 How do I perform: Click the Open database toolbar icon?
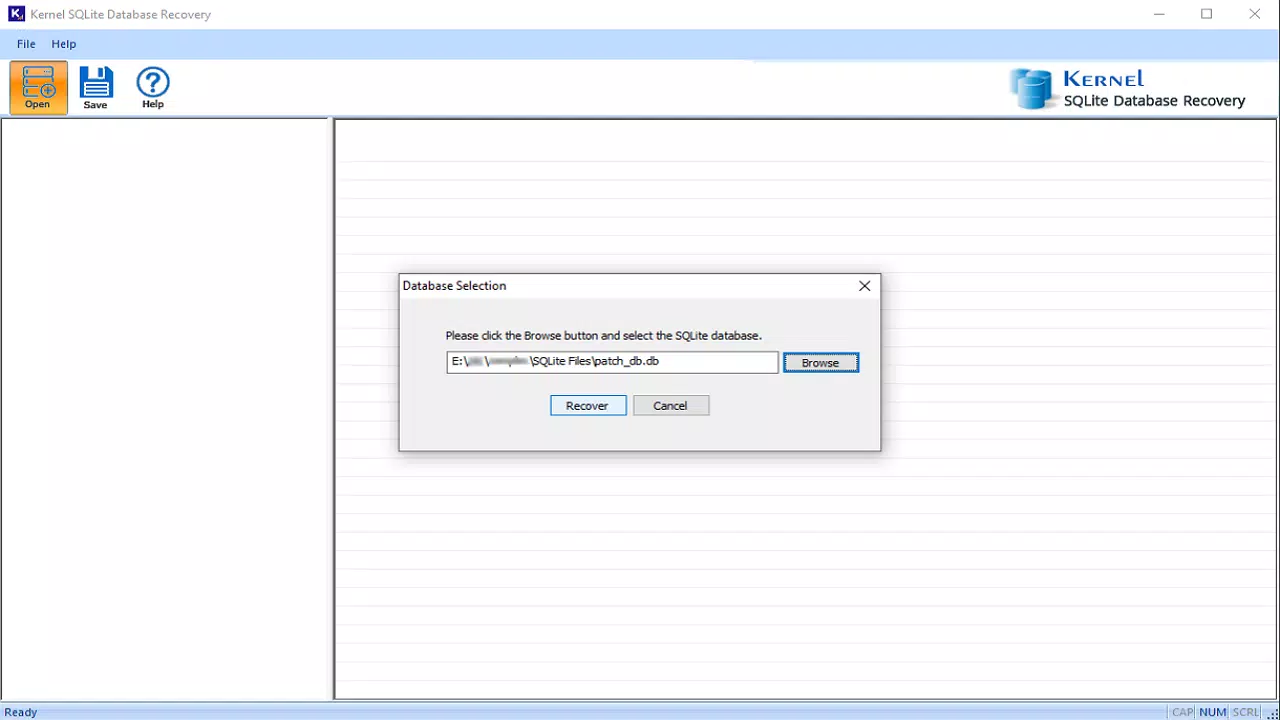click(x=38, y=87)
